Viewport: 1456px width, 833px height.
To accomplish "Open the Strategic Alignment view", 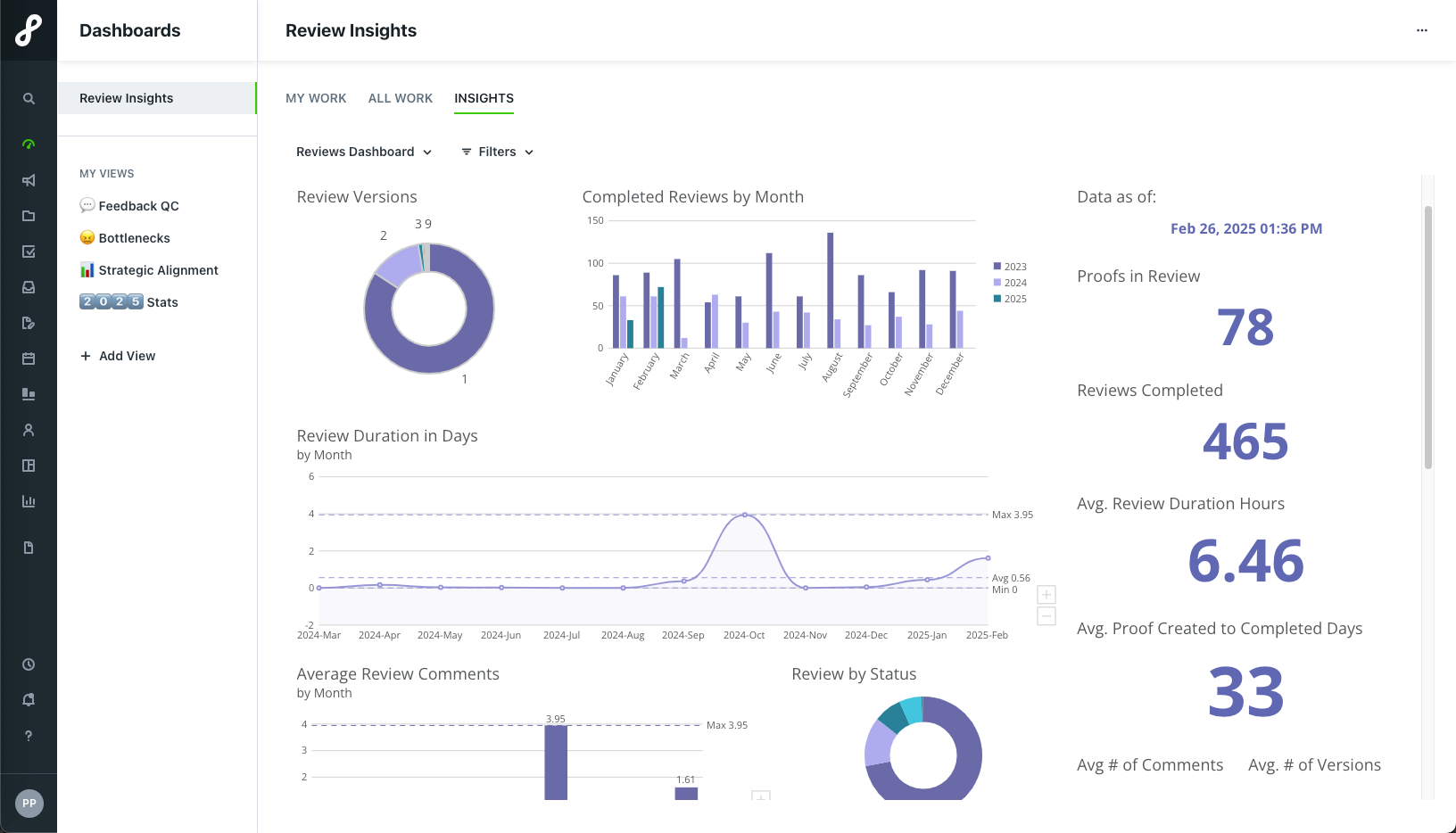I will [149, 270].
